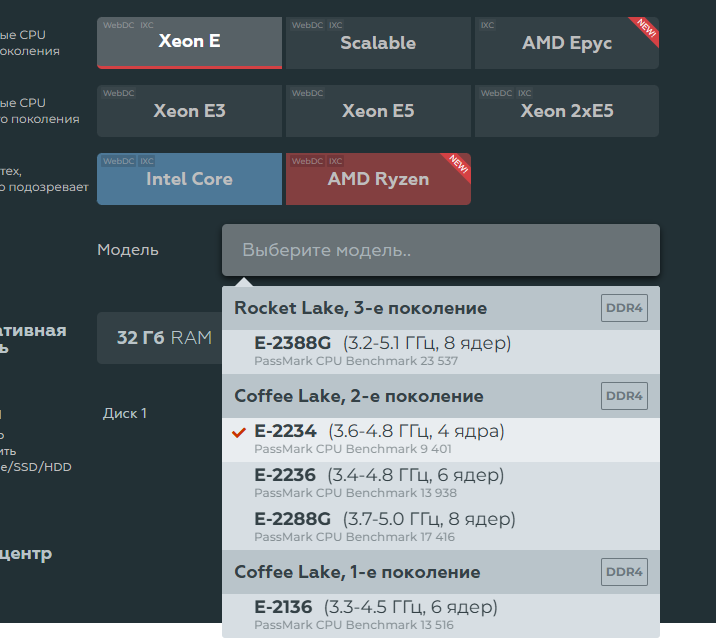Select the checked E-2234 4-core option
This screenshot has height=640, width=716.
tap(441, 440)
